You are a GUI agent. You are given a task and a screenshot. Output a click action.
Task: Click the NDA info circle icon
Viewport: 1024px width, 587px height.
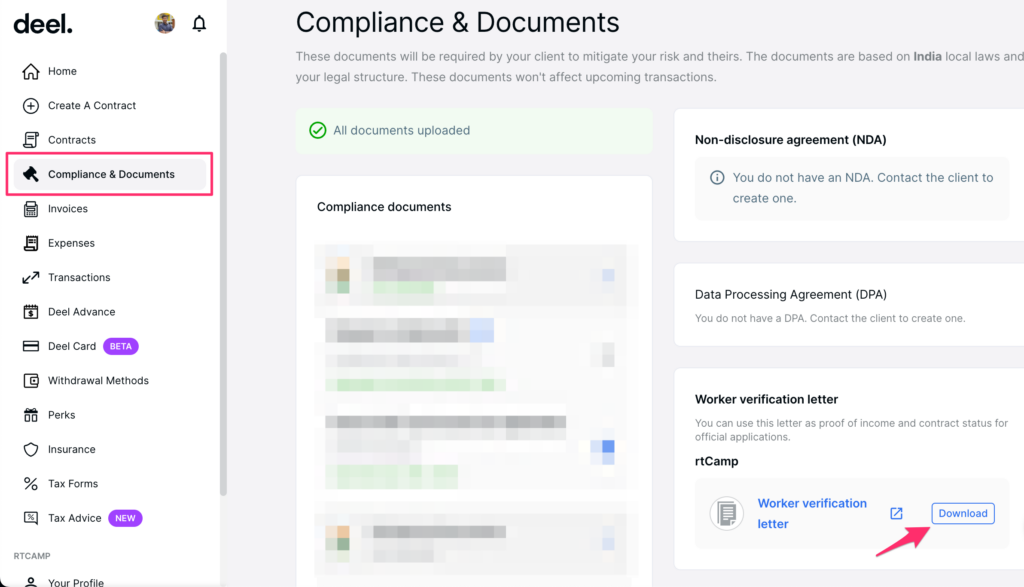[x=717, y=178]
